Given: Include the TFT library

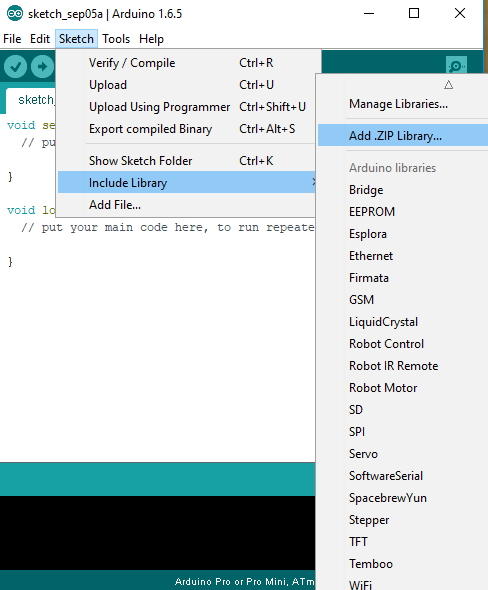Looking at the screenshot, I should click(x=403, y=542).
